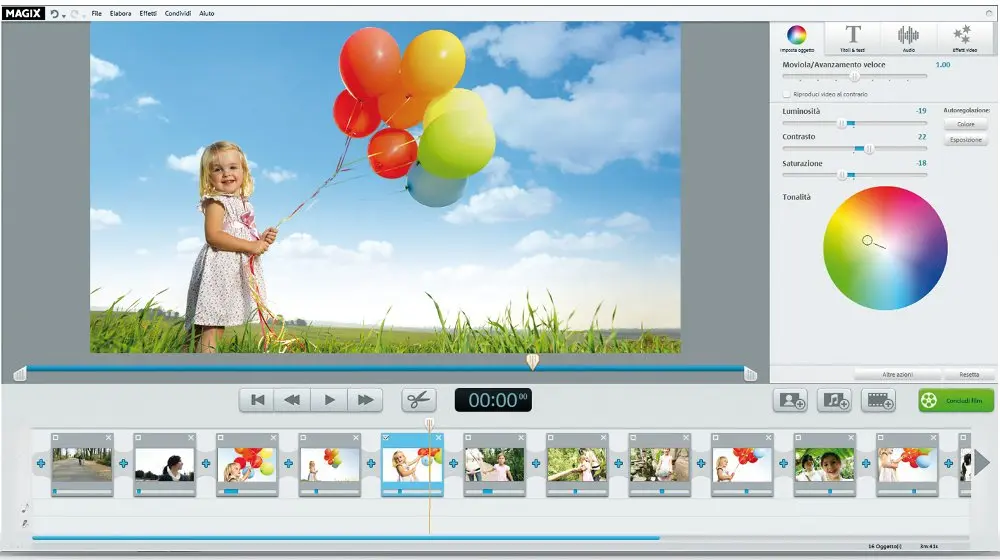Click the preview playhead marker under the video
This screenshot has width=1000, height=560.
[x=533, y=362]
